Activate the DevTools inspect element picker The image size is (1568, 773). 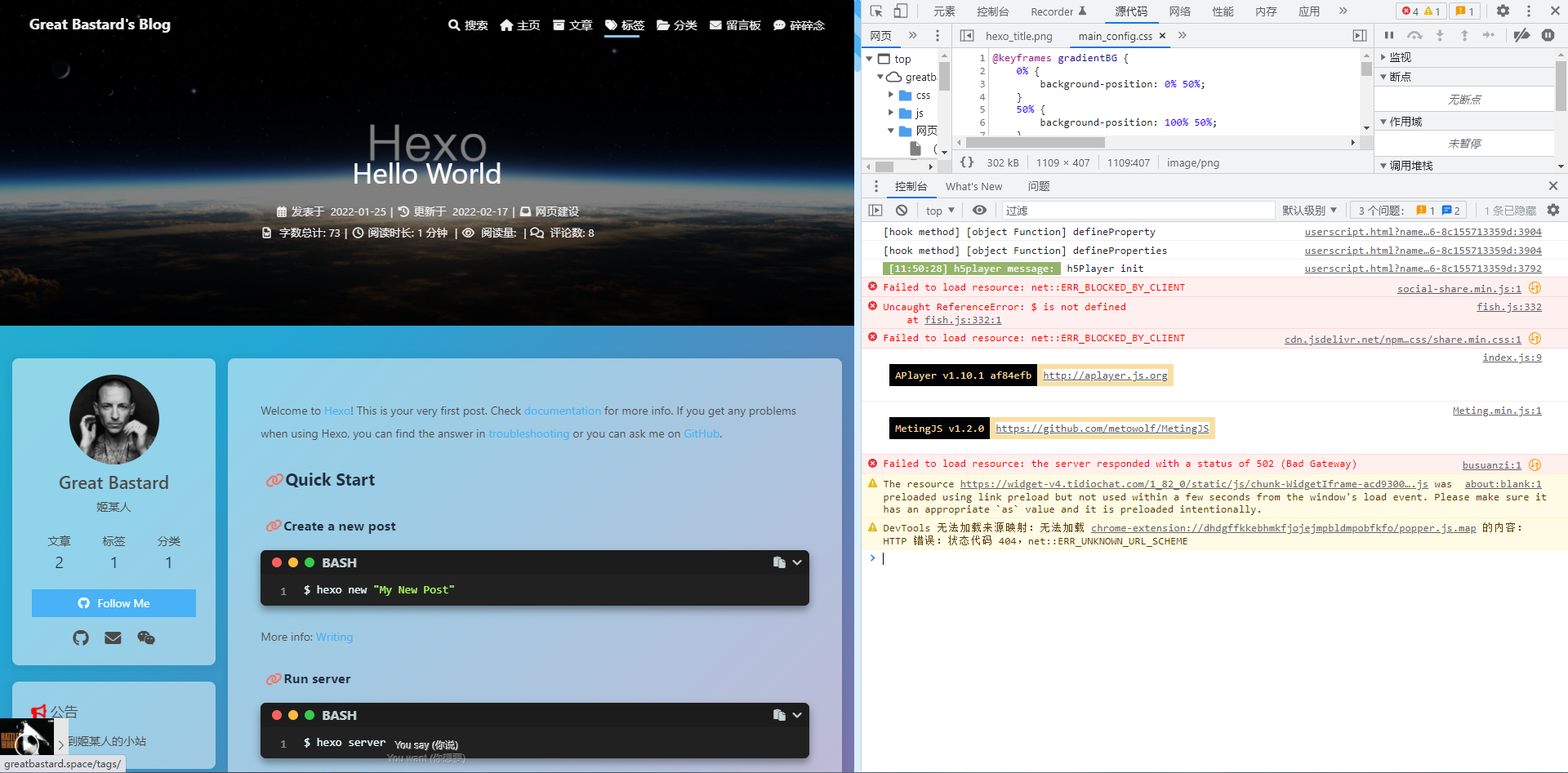click(876, 11)
